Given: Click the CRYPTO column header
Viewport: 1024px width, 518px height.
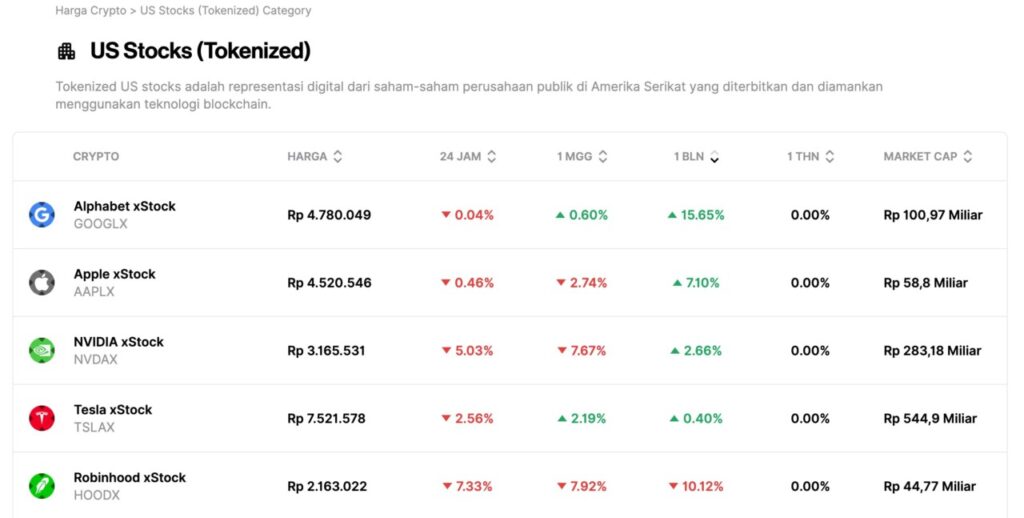Looking at the screenshot, I should [x=96, y=157].
